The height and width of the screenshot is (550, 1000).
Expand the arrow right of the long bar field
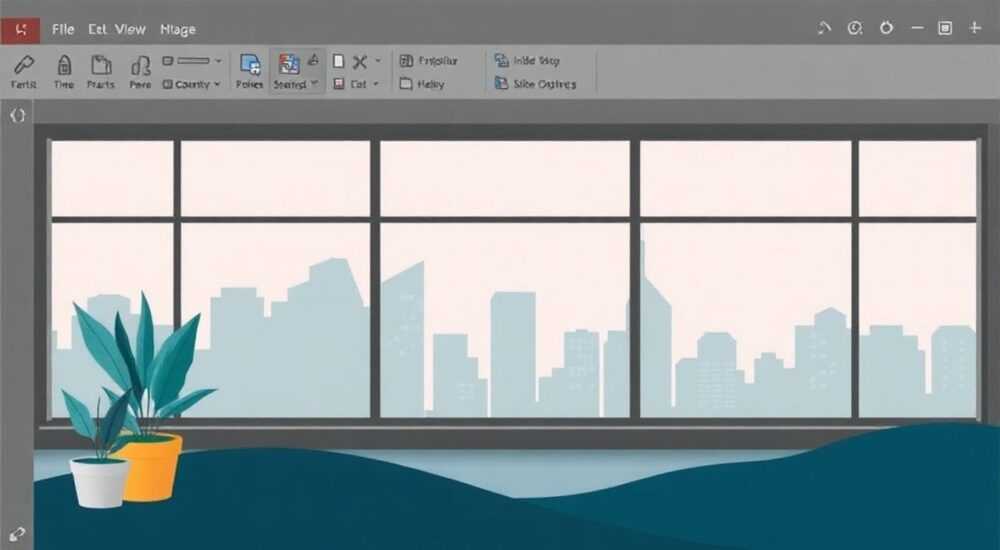coord(218,61)
